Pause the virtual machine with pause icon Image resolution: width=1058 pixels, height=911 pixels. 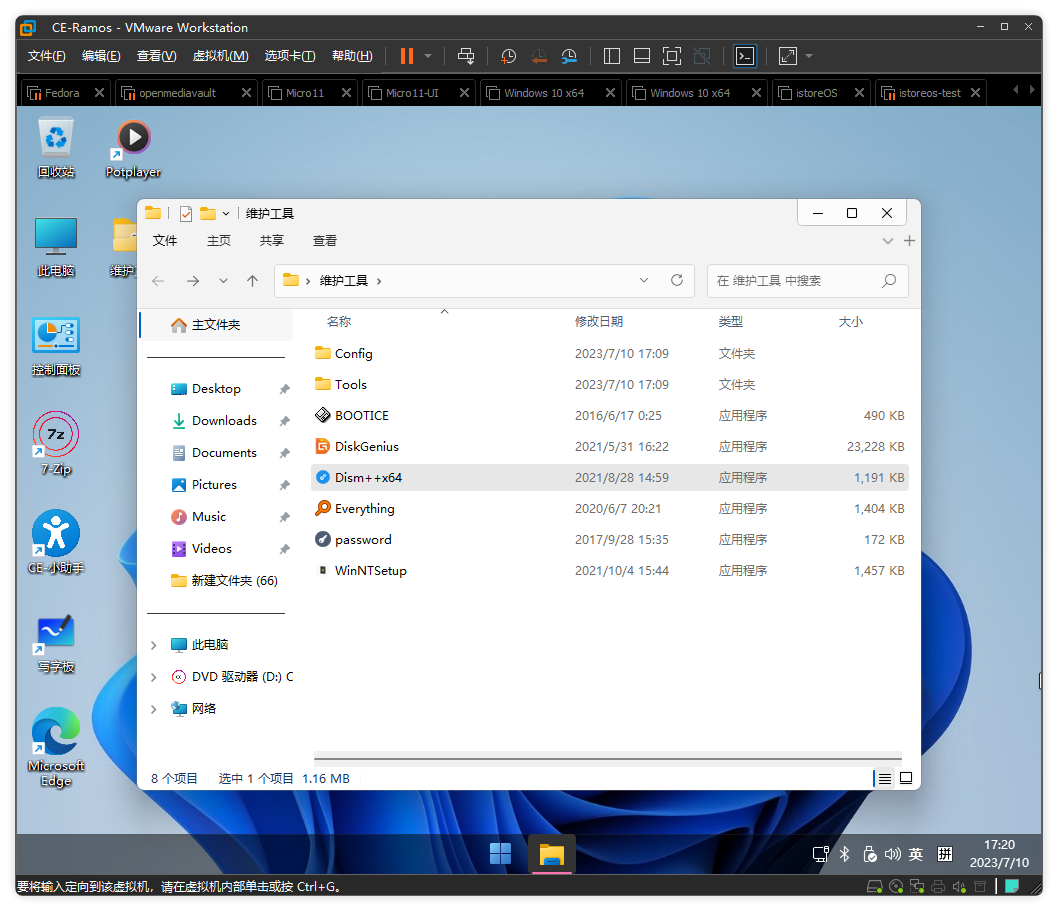click(x=406, y=56)
